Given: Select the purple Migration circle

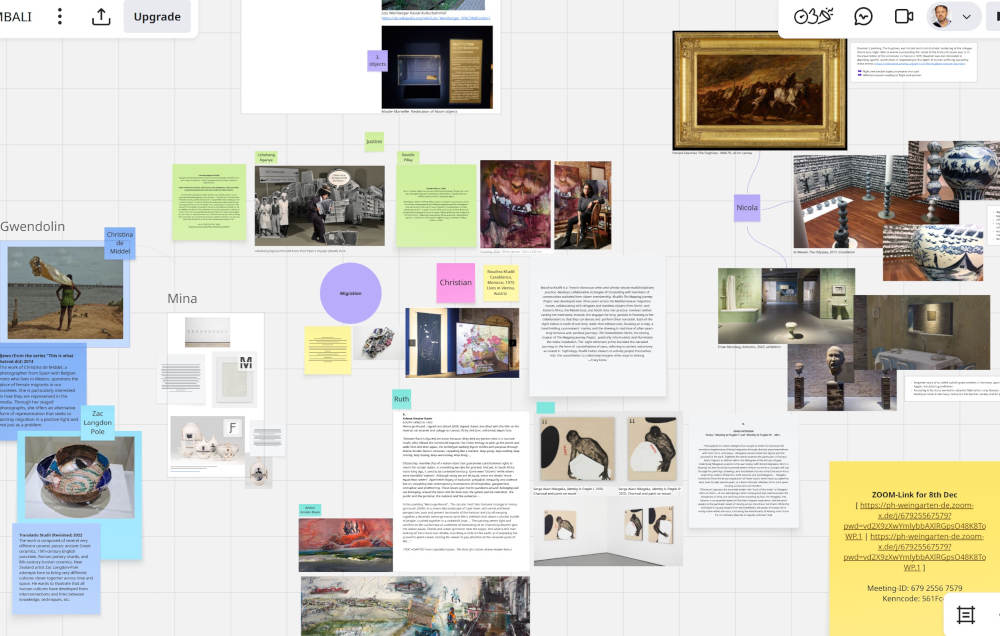Looking at the screenshot, I should point(350,293).
